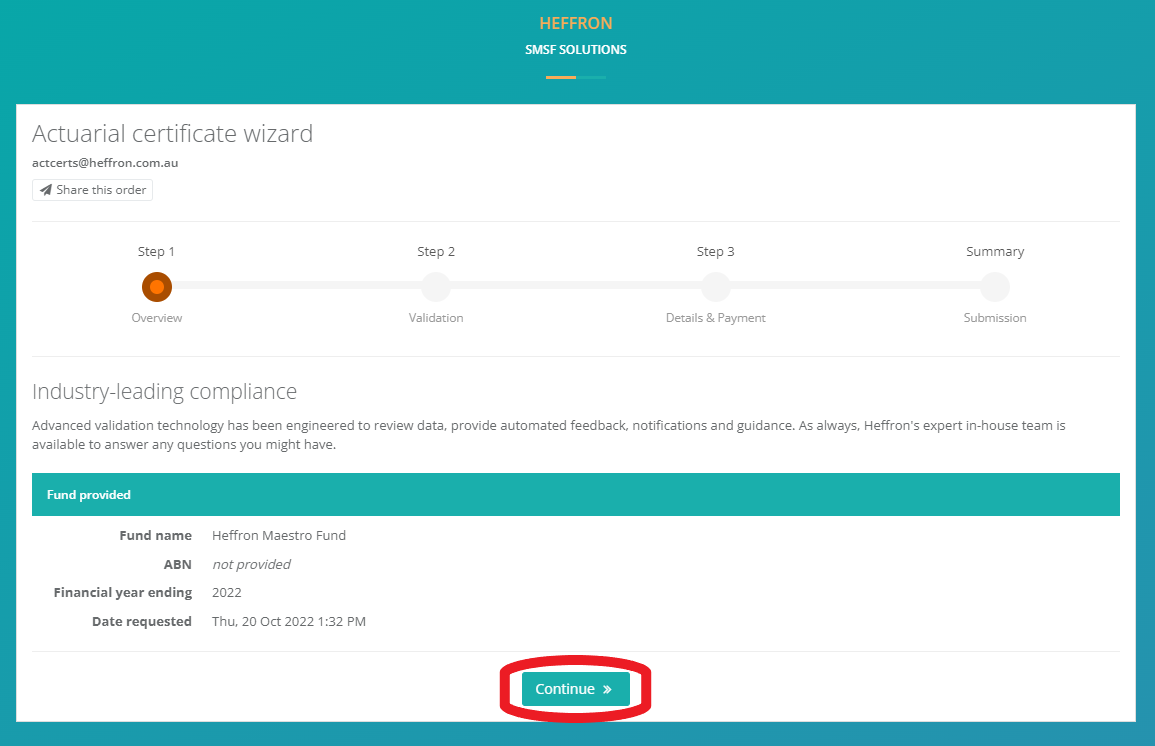Click the Details & Payment step label
Image resolution: width=1155 pixels, height=746 pixels.
[x=716, y=317]
